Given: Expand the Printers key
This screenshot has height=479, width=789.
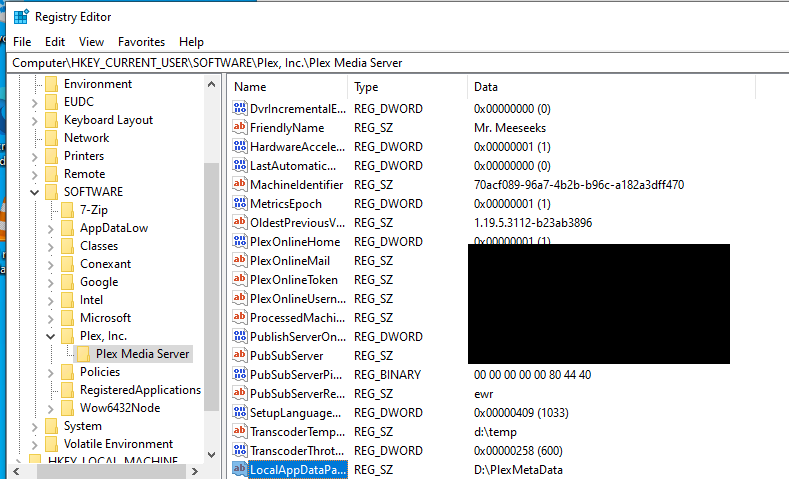Looking at the screenshot, I should 34,156.
